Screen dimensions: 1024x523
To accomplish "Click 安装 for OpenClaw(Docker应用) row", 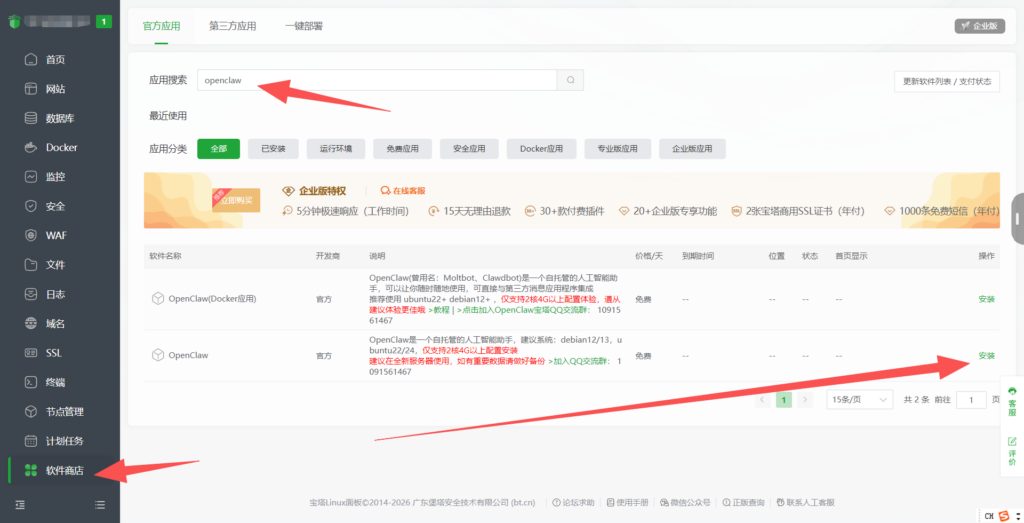I will click(x=986, y=299).
